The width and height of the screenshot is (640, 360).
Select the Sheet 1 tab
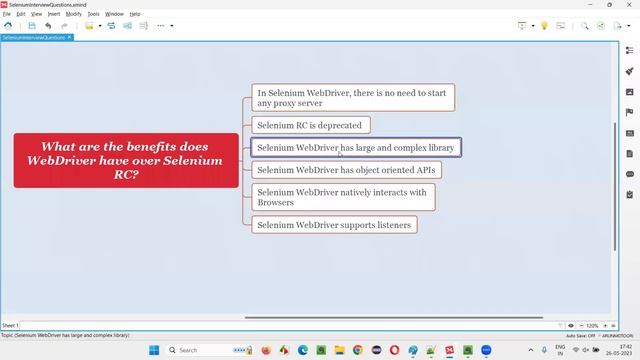click(10, 326)
